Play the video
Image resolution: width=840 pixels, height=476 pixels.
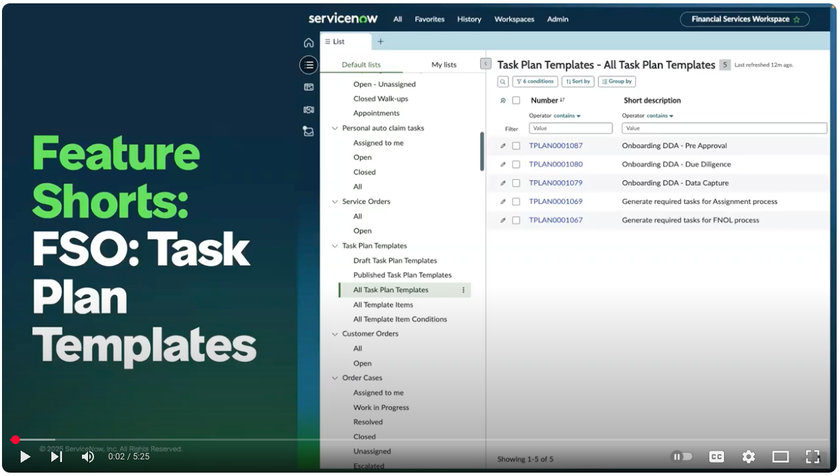(x=25, y=457)
